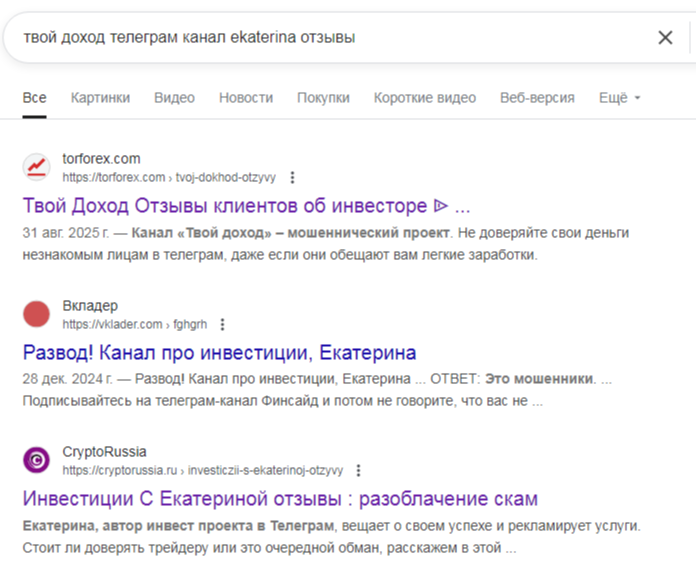Open three-dot menu for torforex.com result

(x=292, y=177)
